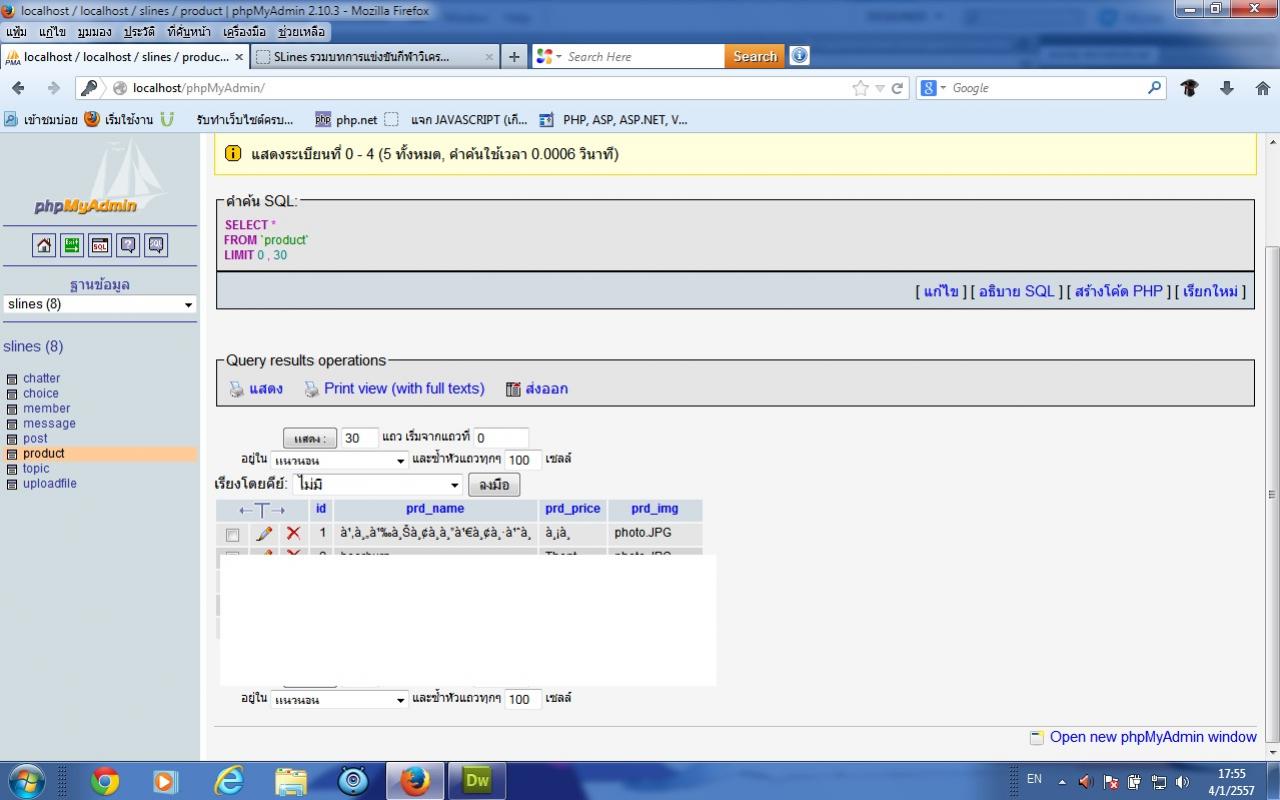The width and height of the screenshot is (1280, 800).
Task: Delete row 1 with red X
Action: (x=293, y=534)
